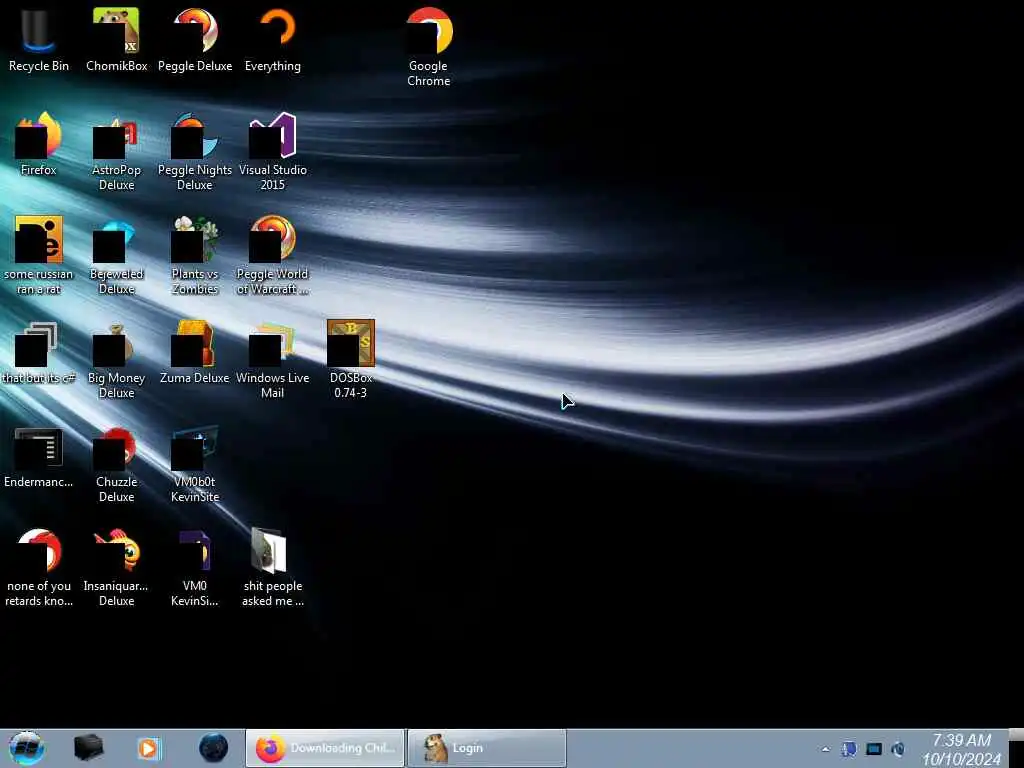Click the Endermanc... desktop icon
Viewport: 1024px width, 768px height.
click(39, 457)
